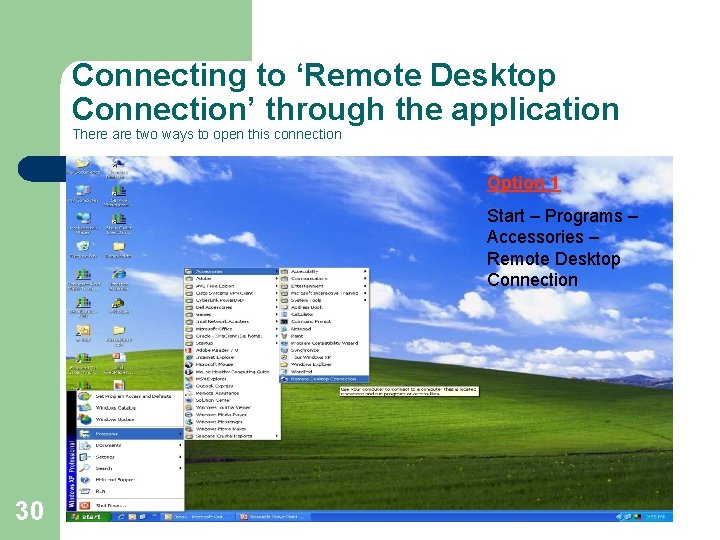Open Windows Catalog from Start menu
720x540 pixels.
[x=130, y=408]
